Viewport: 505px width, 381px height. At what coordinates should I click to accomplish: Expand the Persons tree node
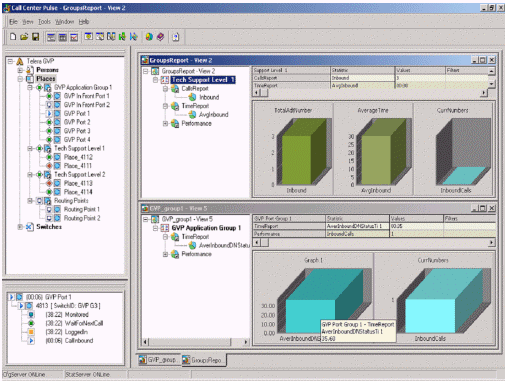click(x=20, y=70)
